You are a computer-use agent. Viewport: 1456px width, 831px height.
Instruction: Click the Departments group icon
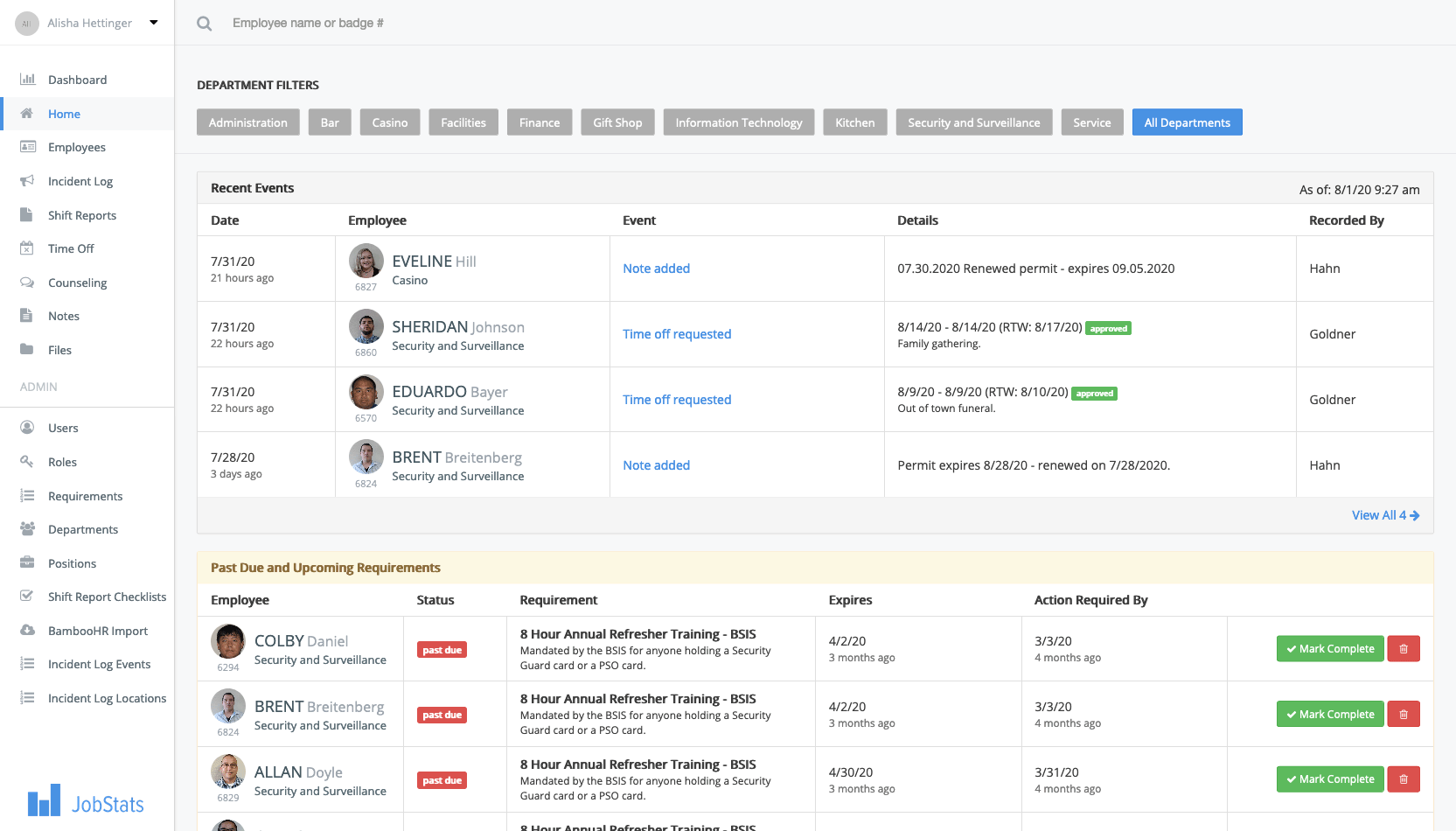pyautogui.click(x=28, y=529)
